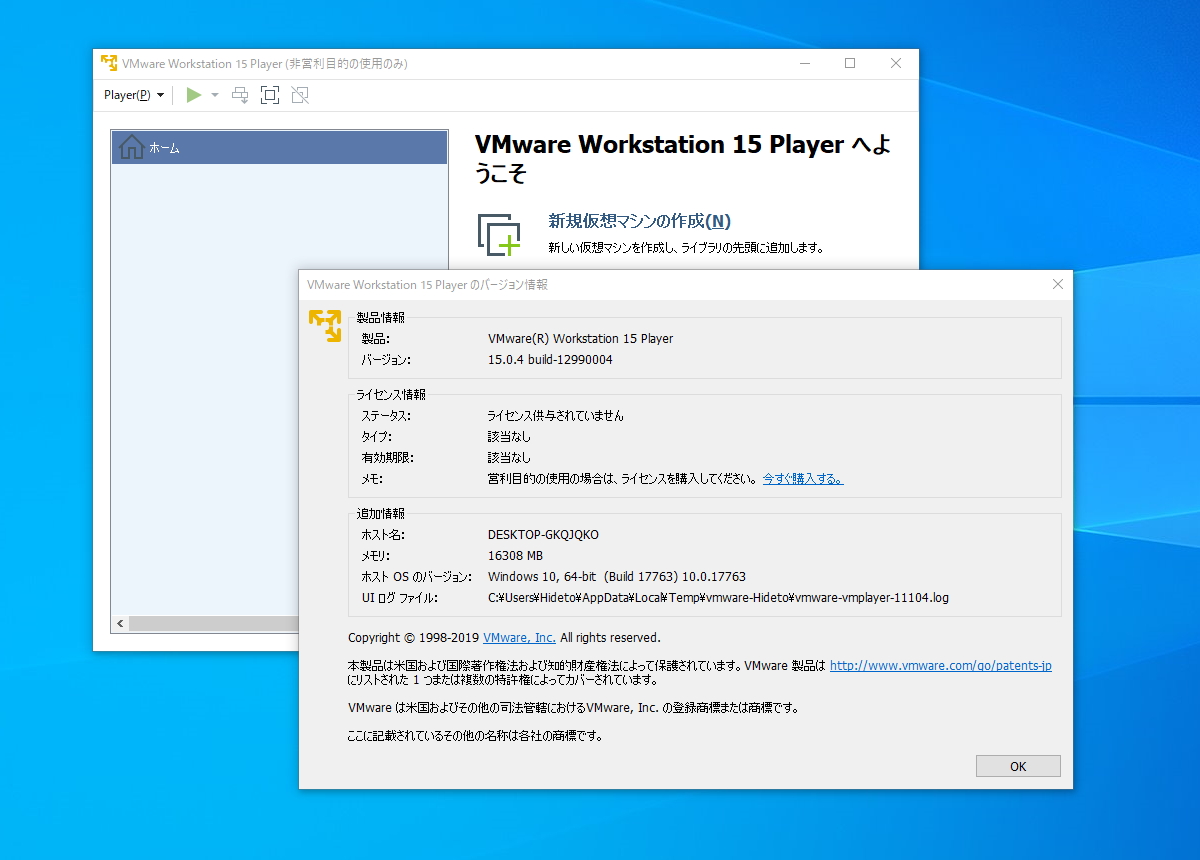Click the Send Ctrl+Alt+Del icon
This screenshot has height=860, width=1200.
(x=239, y=95)
